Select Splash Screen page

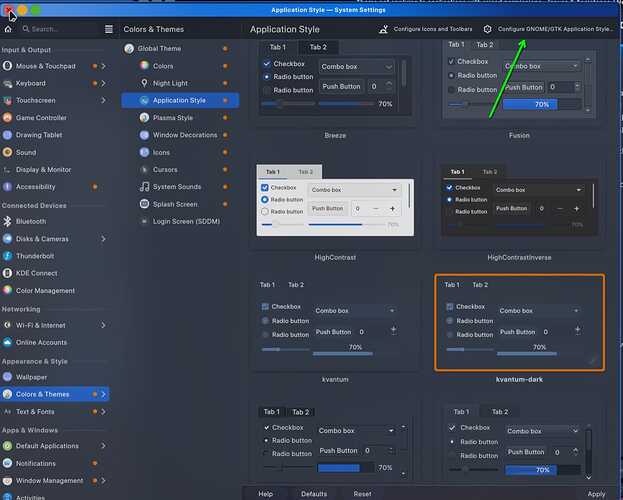click(x=180, y=204)
